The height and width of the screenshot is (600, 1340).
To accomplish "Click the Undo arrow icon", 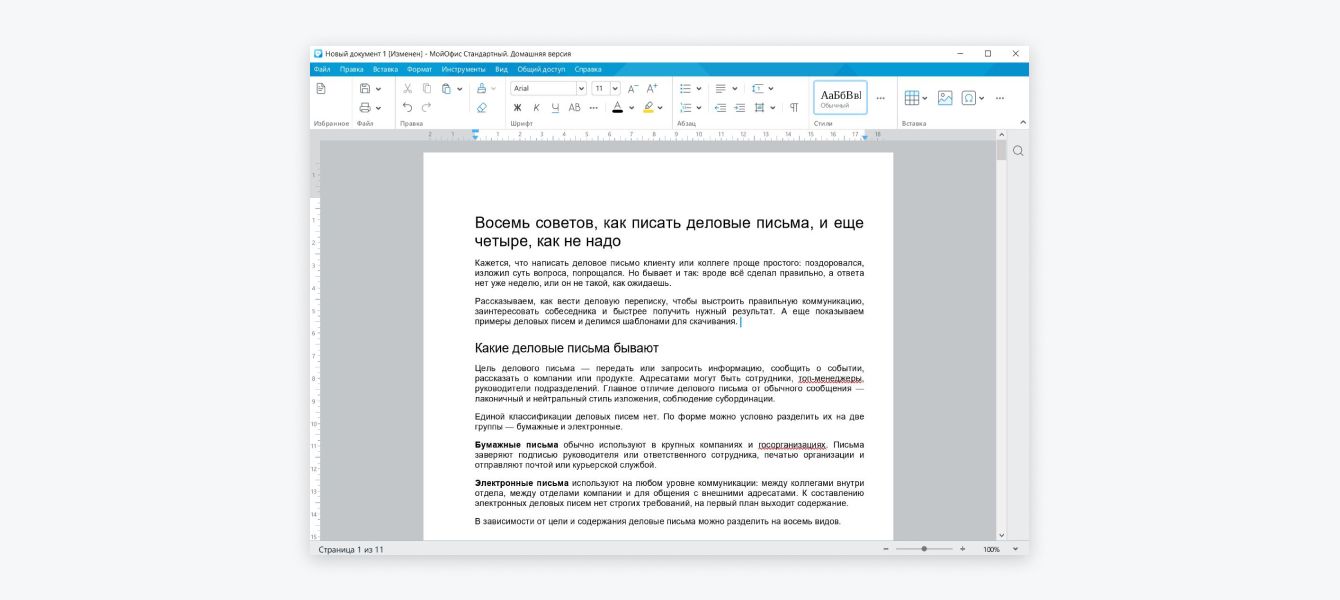I will (407, 107).
